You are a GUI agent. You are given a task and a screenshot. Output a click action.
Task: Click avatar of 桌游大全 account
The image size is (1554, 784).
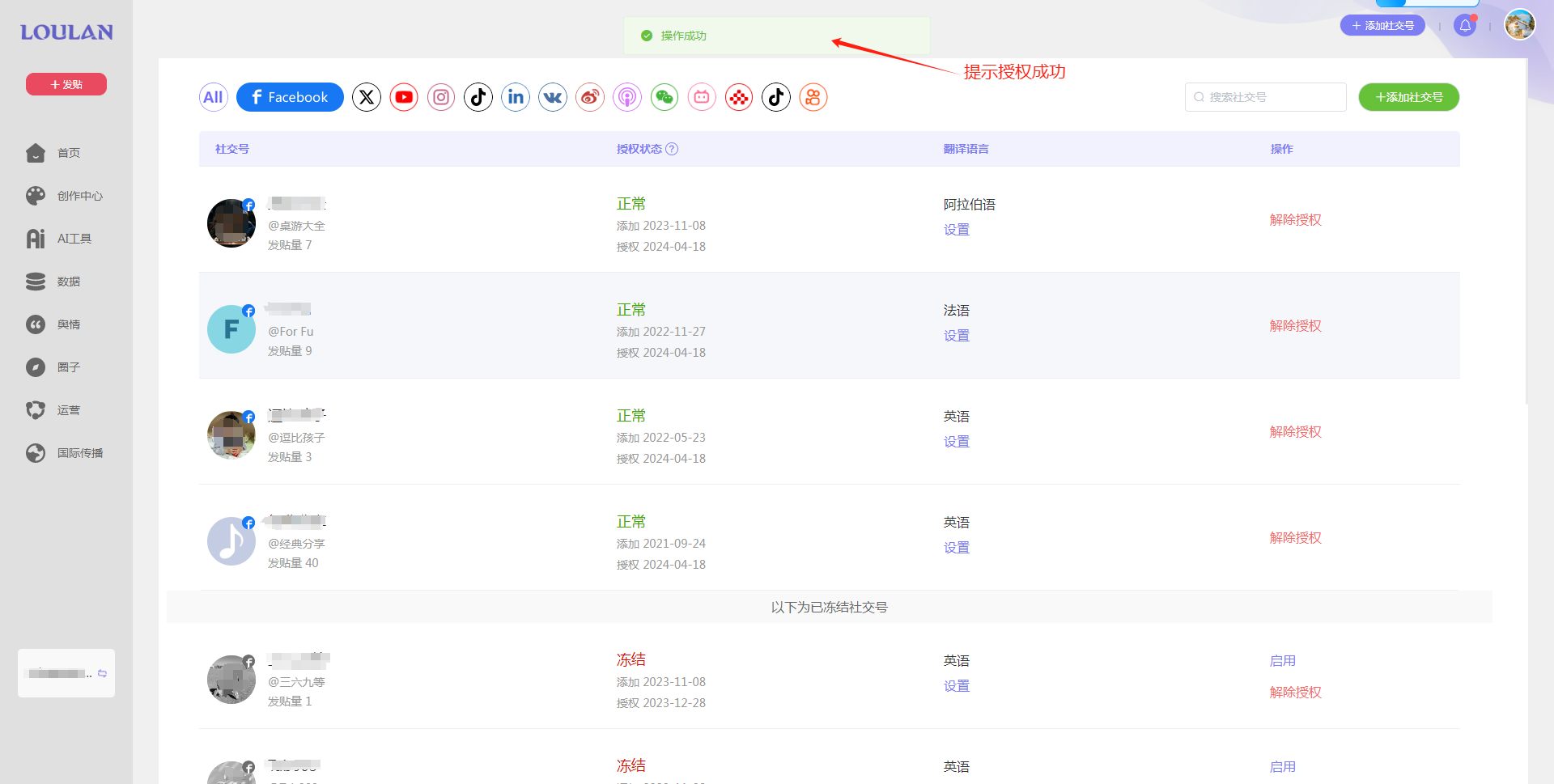coord(231,223)
